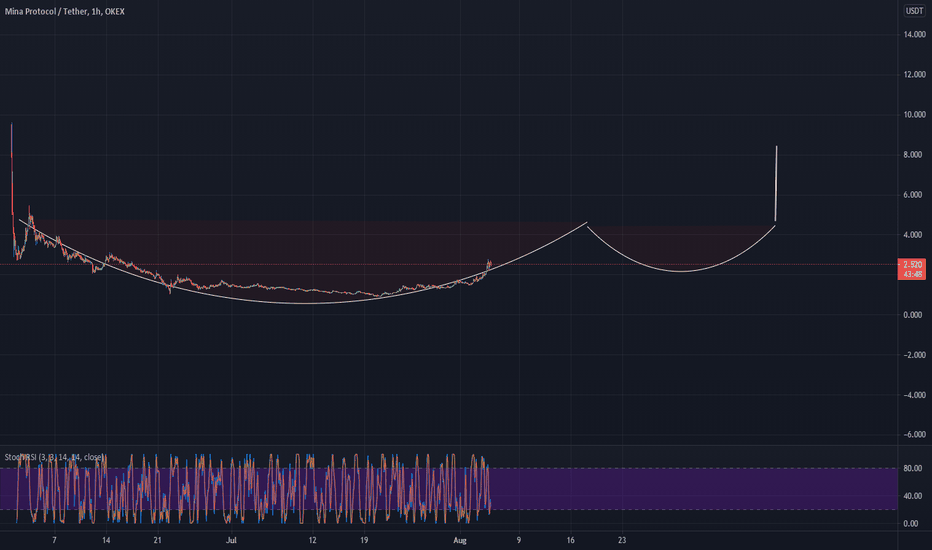
Task: Click the Jul date label
Action: [231, 540]
